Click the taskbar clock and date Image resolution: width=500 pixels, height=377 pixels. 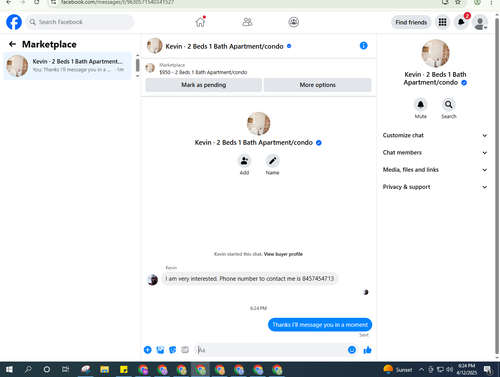[466, 369]
